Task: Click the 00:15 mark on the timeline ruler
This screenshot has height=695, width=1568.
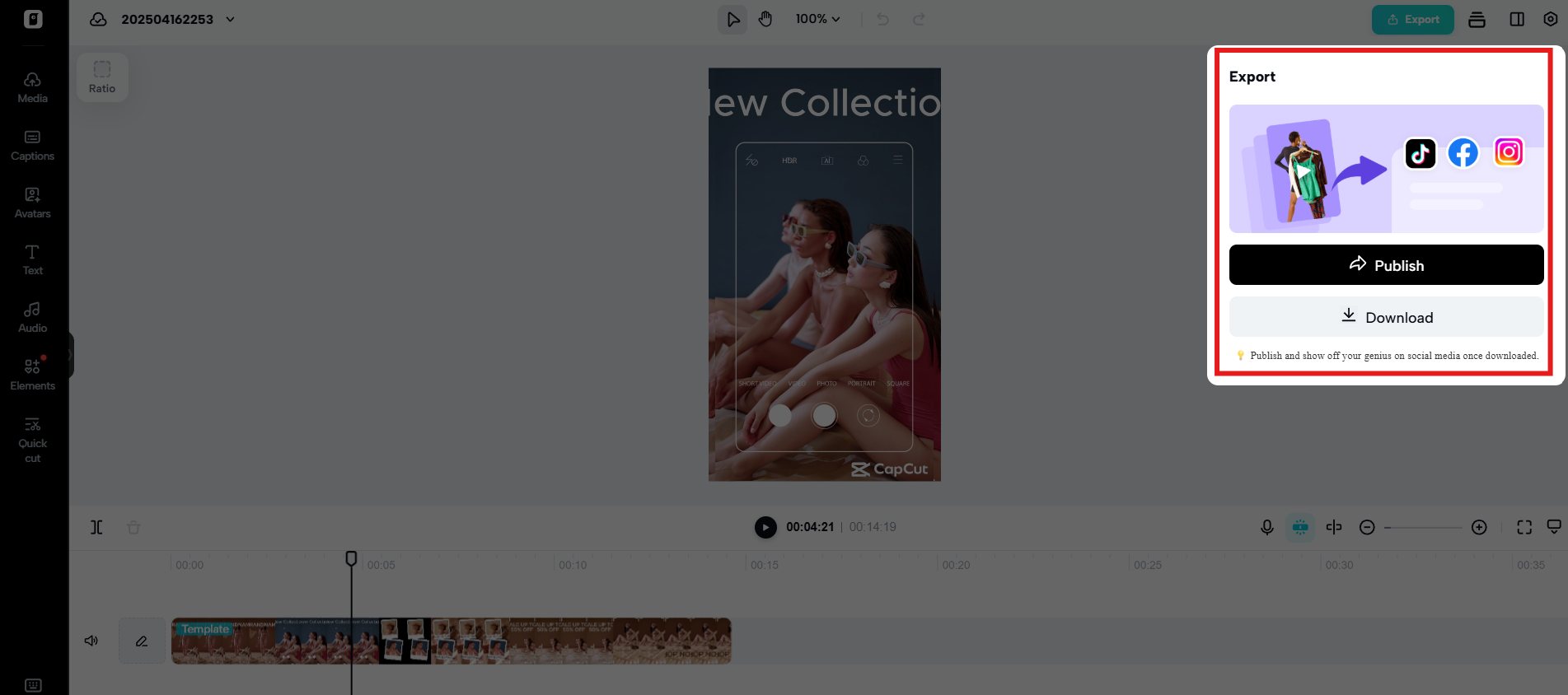Action: click(x=765, y=565)
